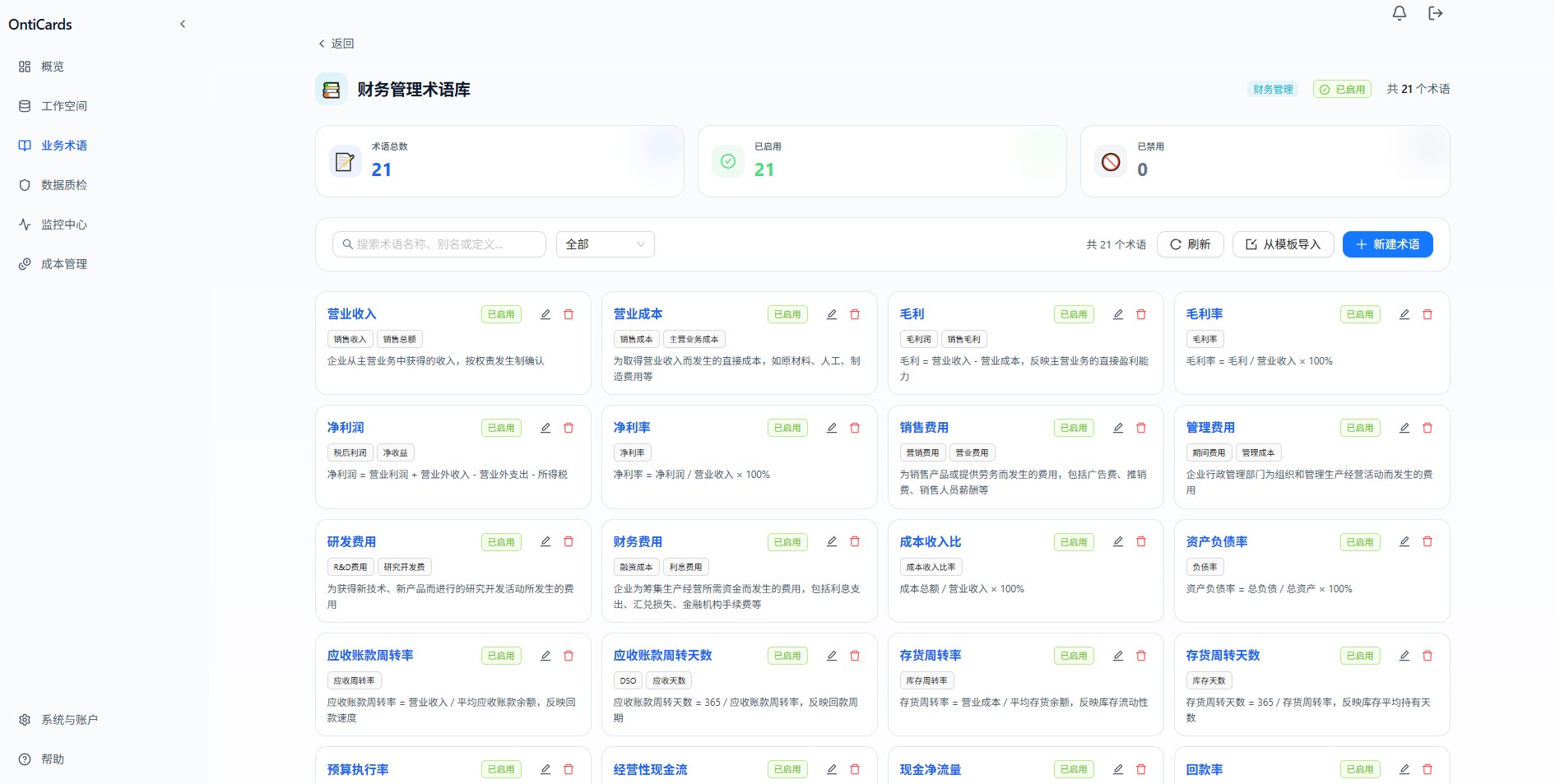Click the R&D费用 alias tag
Image resolution: width=1555 pixels, height=784 pixels.
[350, 567]
